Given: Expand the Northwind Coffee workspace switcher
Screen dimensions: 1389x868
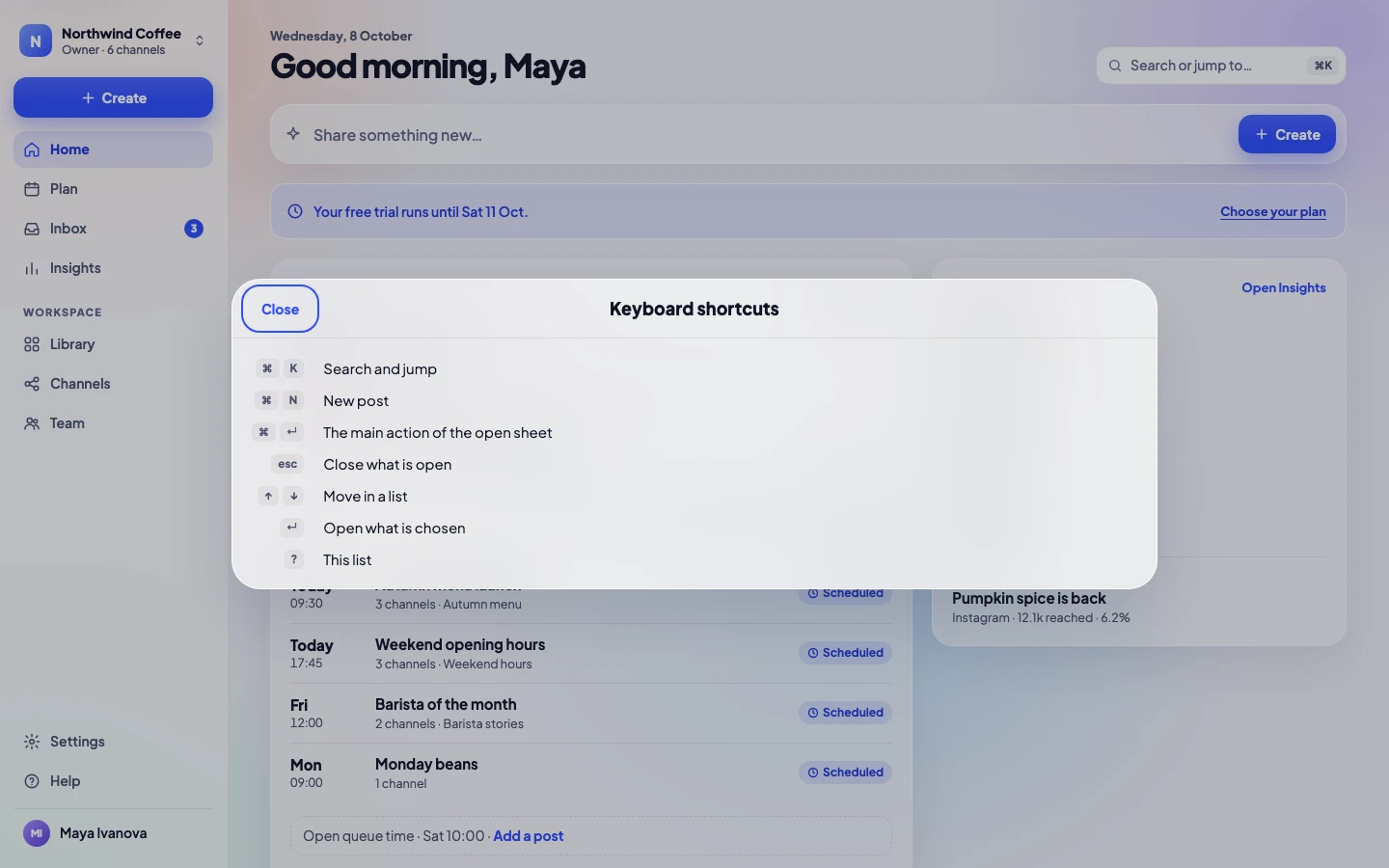Looking at the screenshot, I should 113,41.
